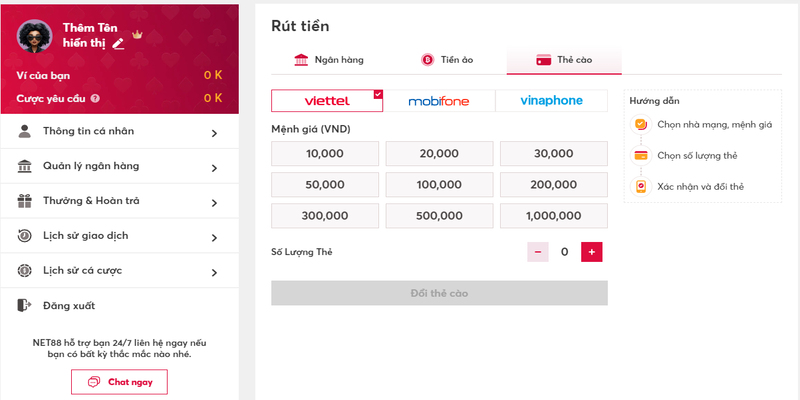Click the Cược yêu cầu value 0 K
Image resolution: width=800 pixels, height=400 pixels.
(213, 98)
